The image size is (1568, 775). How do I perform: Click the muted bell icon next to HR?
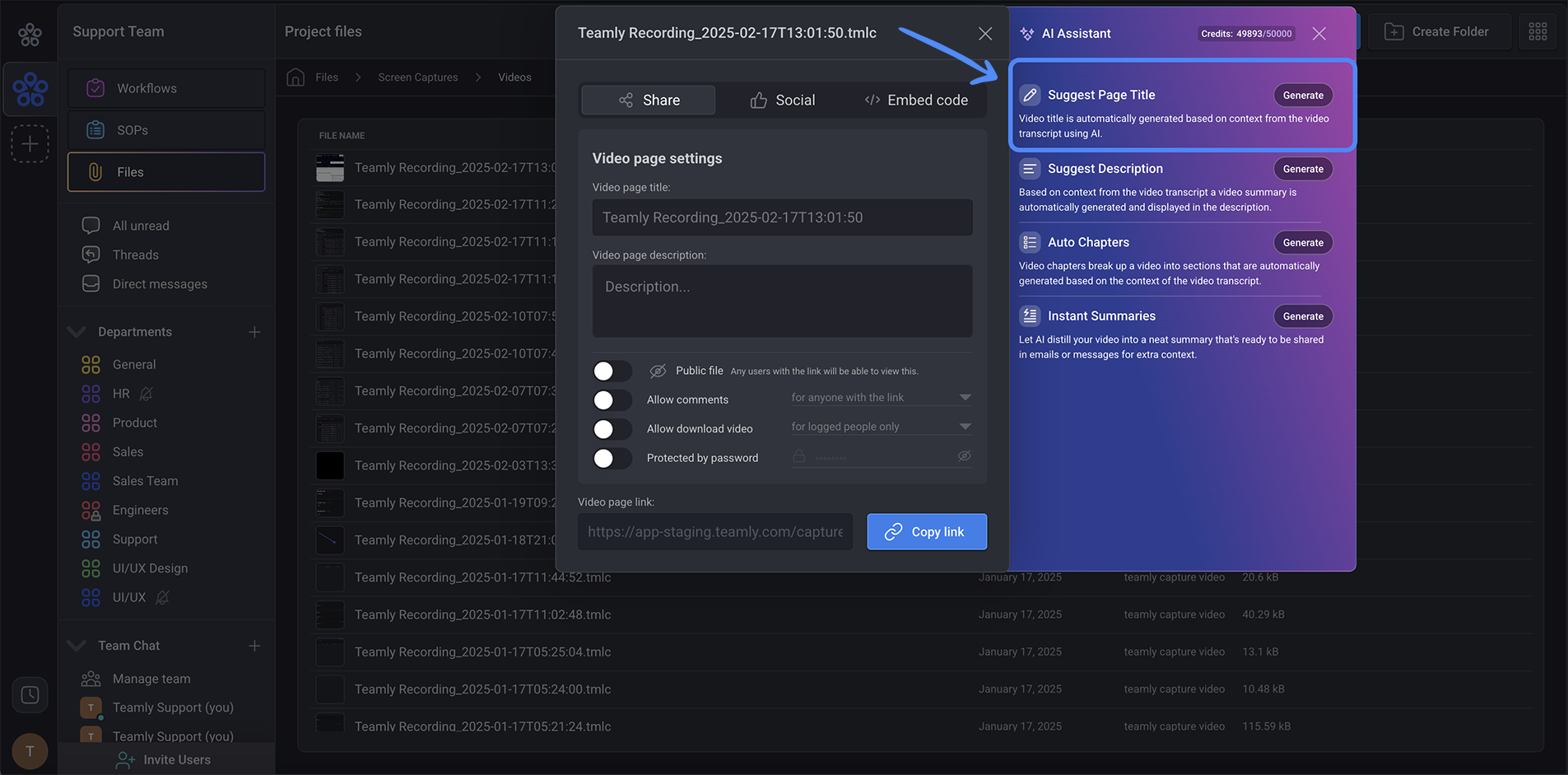[146, 394]
